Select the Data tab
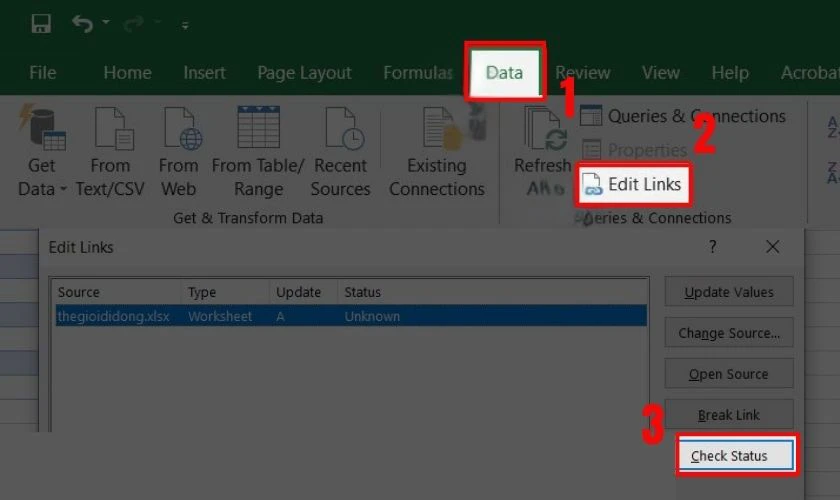Viewport: 840px width, 500px height. click(504, 72)
